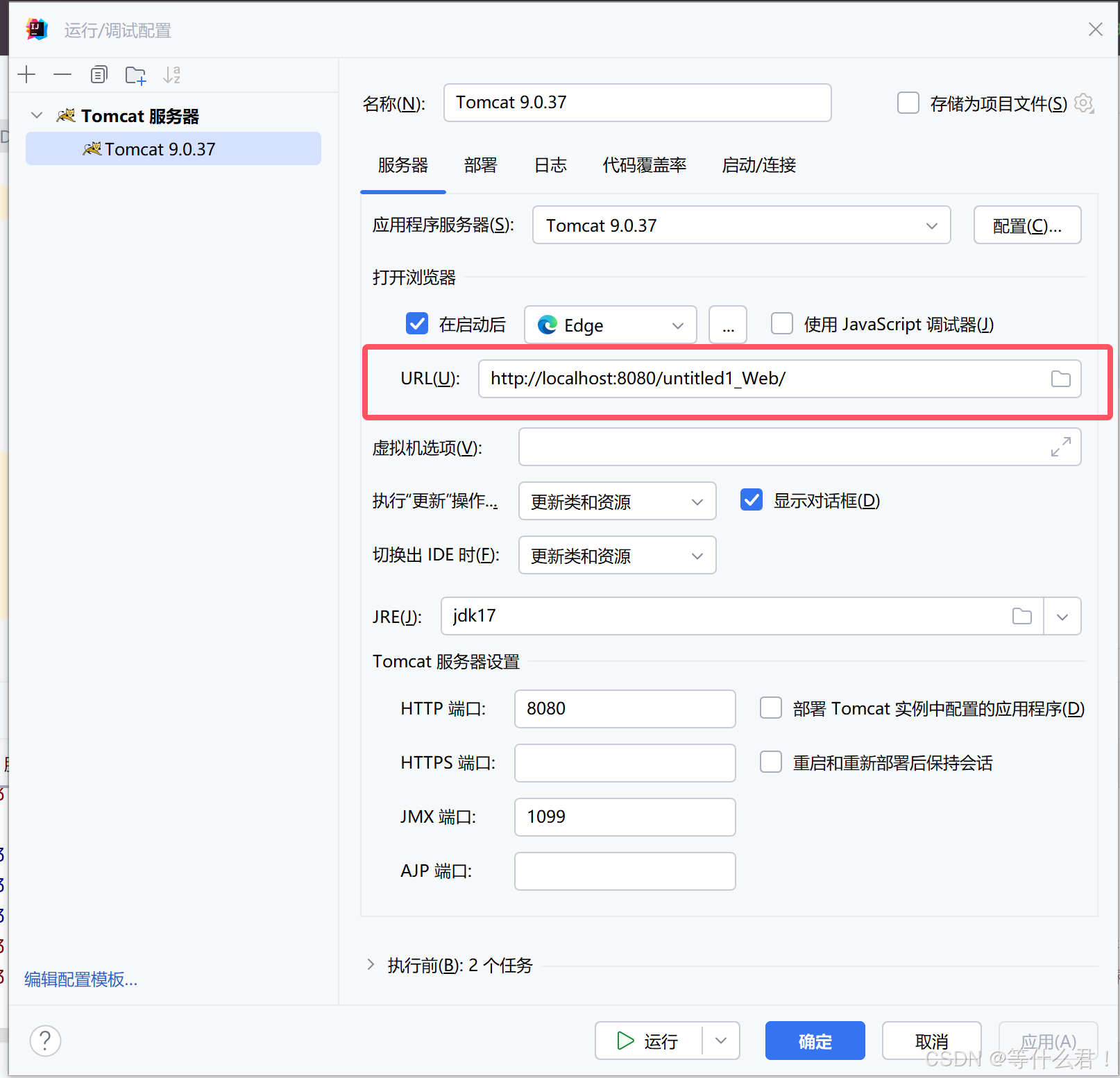1120x1078 pixels.
Task: Add a new configuration with the plus icon
Action: [x=26, y=74]
